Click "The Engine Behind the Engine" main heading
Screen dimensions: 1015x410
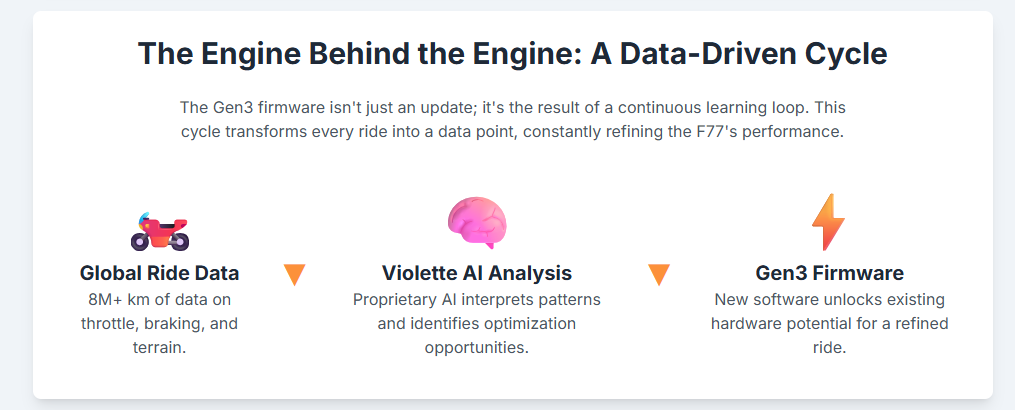tap(512, 54)
